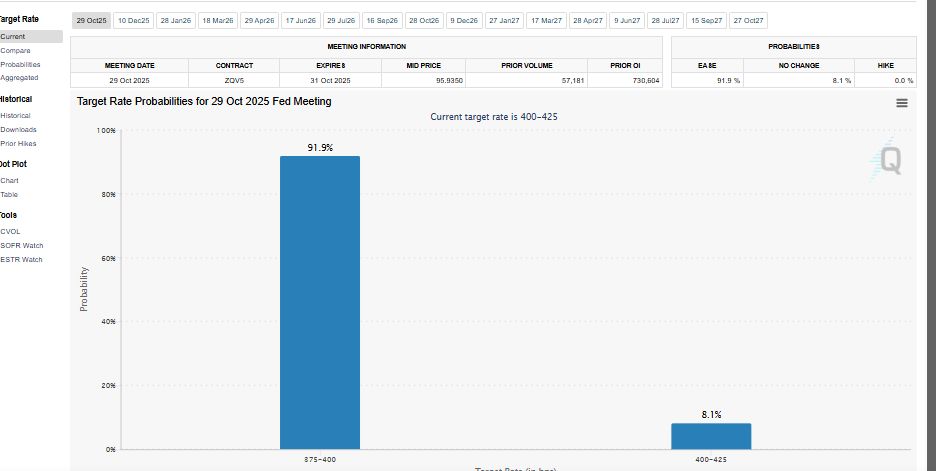The width and height of the screenshot is (936, 471).
Task: Open the 17 Jun26 meeting tab
Action: [x=300, y=21]
